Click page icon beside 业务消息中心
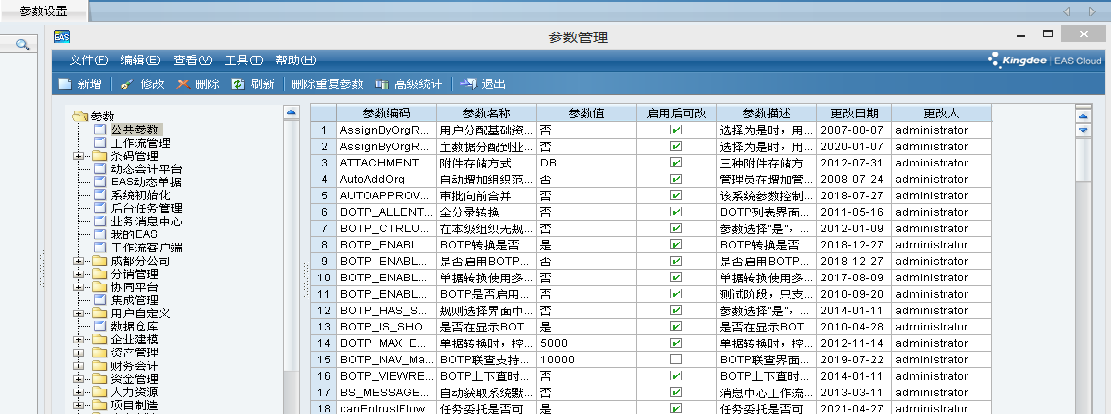 pyautogui.click(x=100, y=222)
